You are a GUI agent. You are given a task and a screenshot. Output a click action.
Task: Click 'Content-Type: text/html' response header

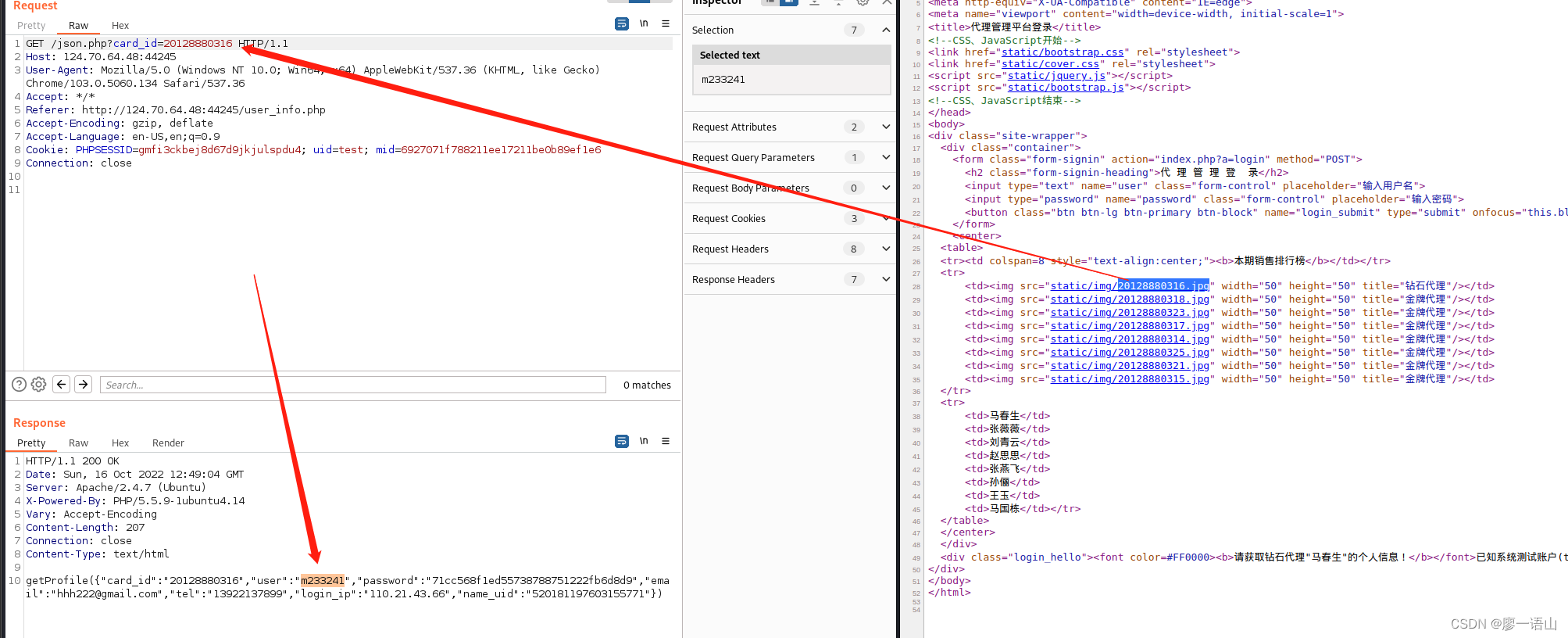tap(98, 554)
